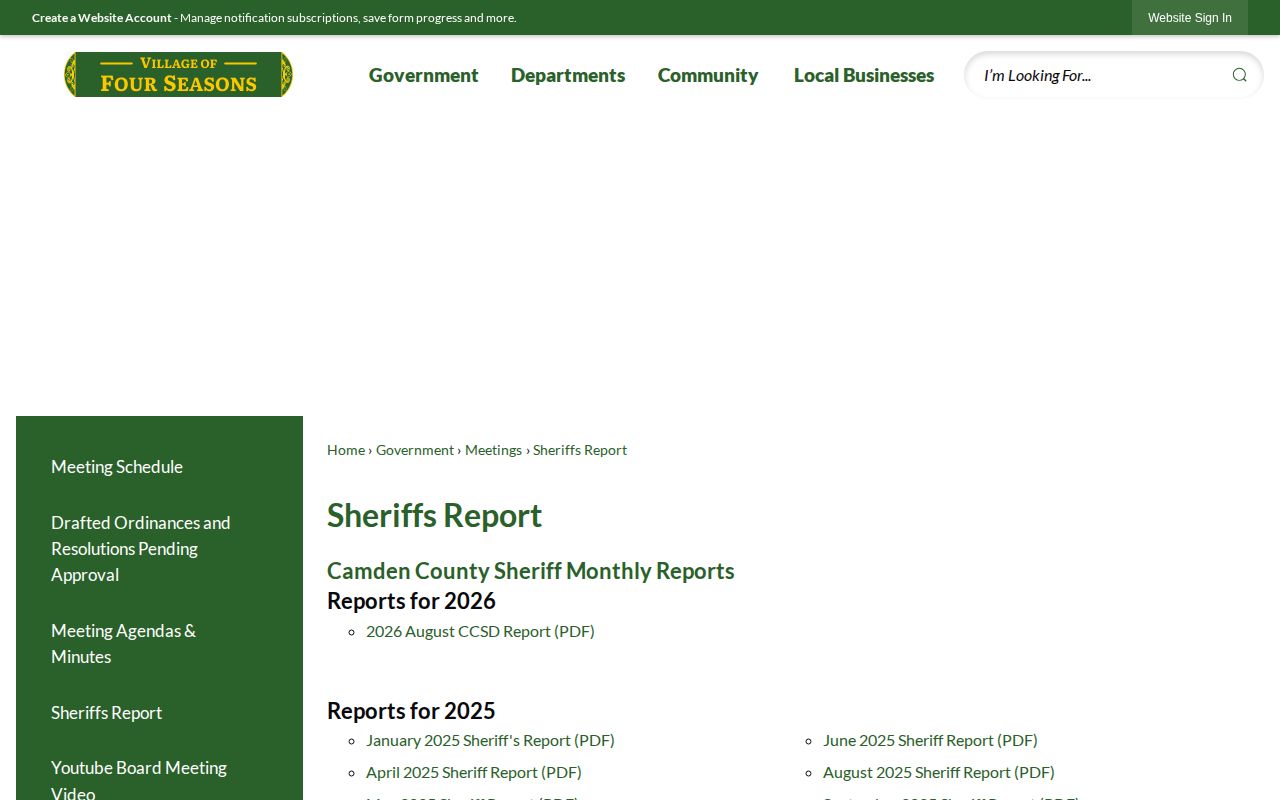Open the Government menu
1280x800 pixels.
(424, 75)
